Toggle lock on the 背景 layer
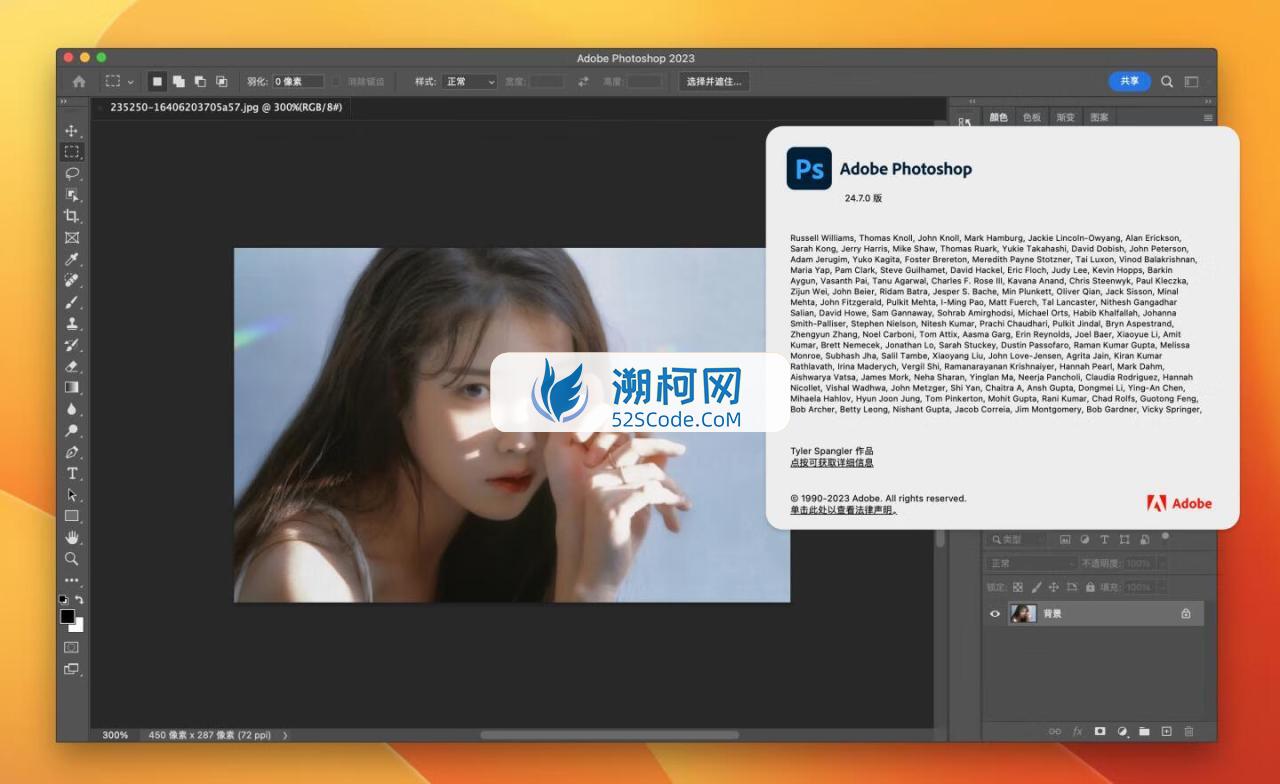 [x=1186, y=614]
